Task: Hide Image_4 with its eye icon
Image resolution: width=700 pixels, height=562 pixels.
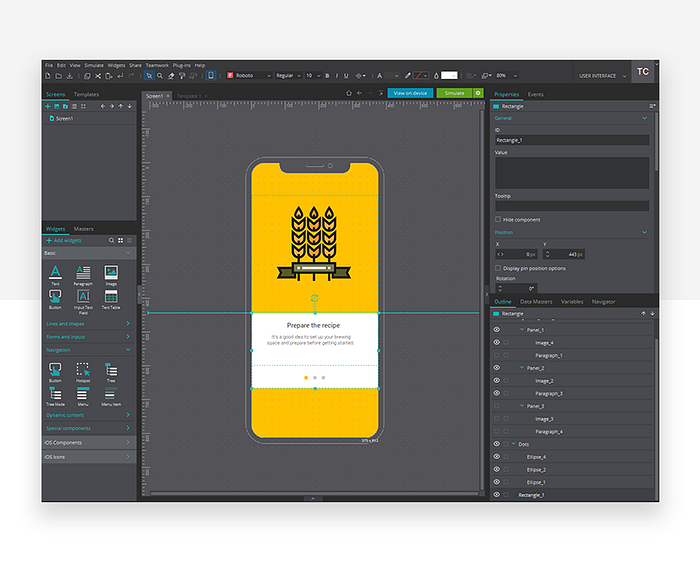Action: coord(496,342)
